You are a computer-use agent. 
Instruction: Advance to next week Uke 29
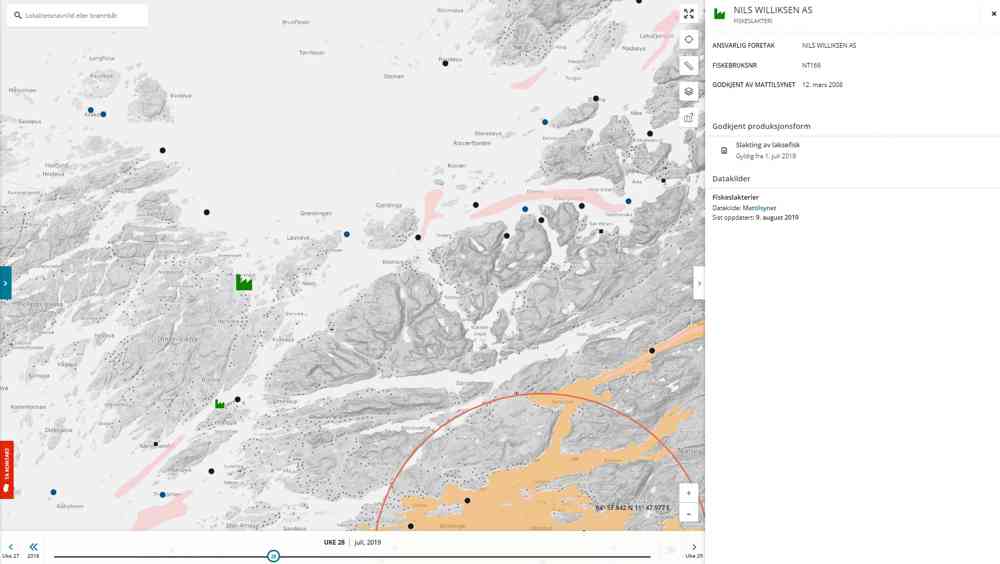[694, 548]
